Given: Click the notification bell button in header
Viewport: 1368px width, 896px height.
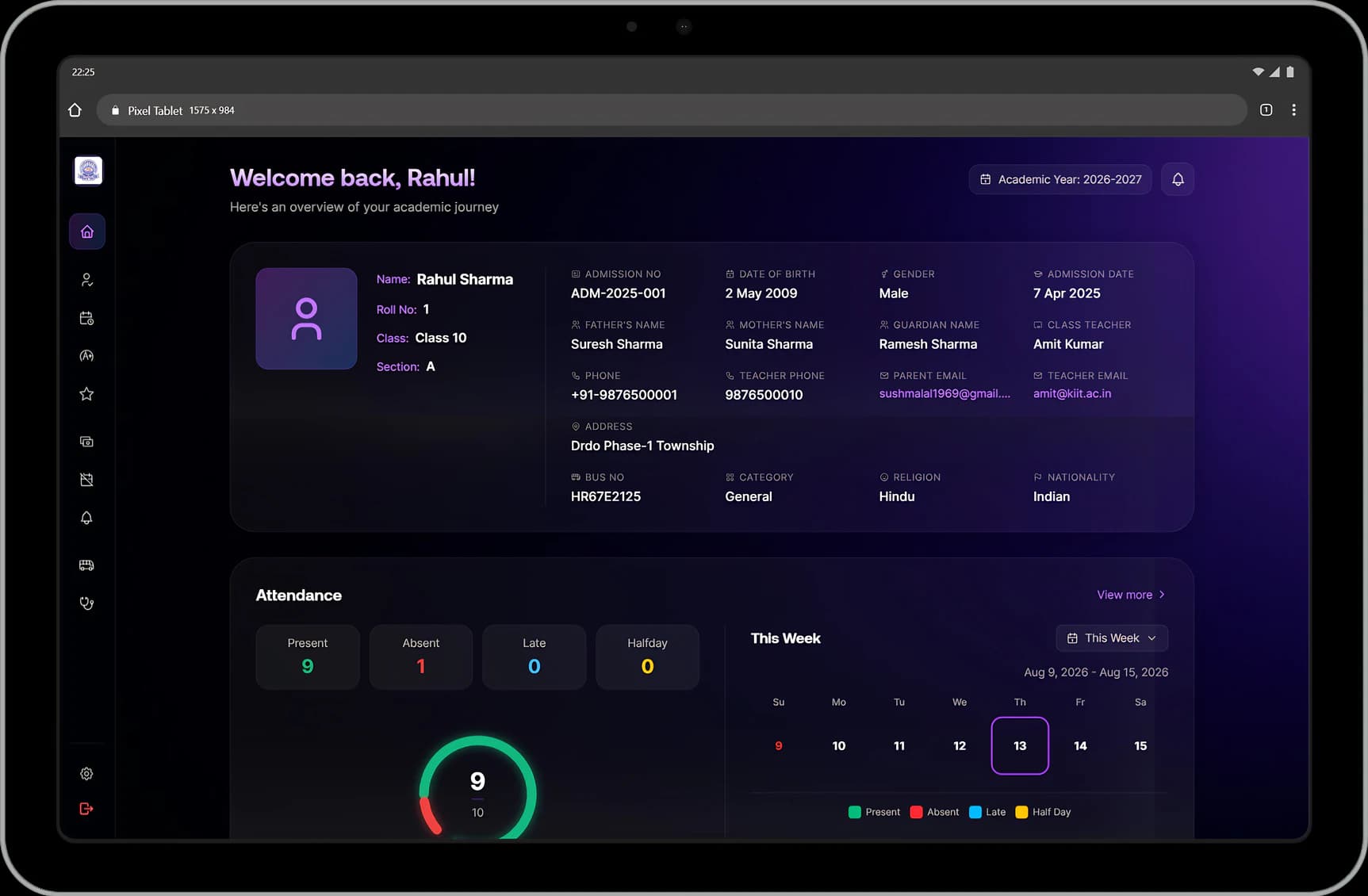Looking at the screenshot, I should point(1178,179).
